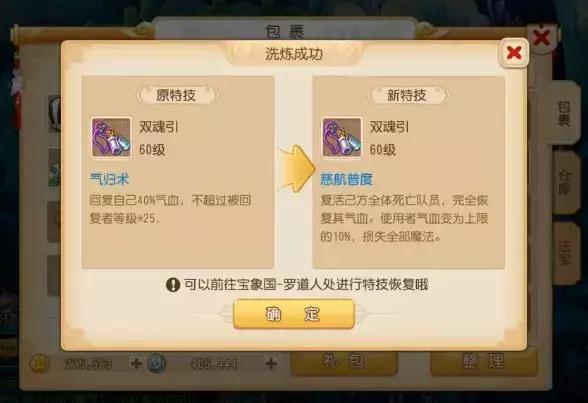
Task: Switch to the 包裹 side tab
Action: (x=565, y=113)
